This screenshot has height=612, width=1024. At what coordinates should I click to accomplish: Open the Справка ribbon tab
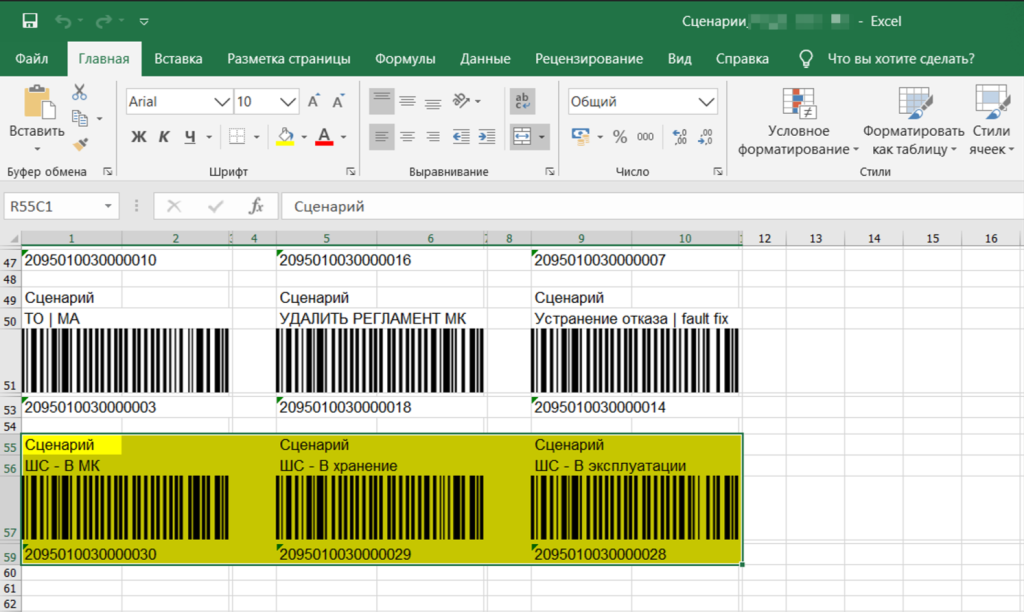[742, 59]
